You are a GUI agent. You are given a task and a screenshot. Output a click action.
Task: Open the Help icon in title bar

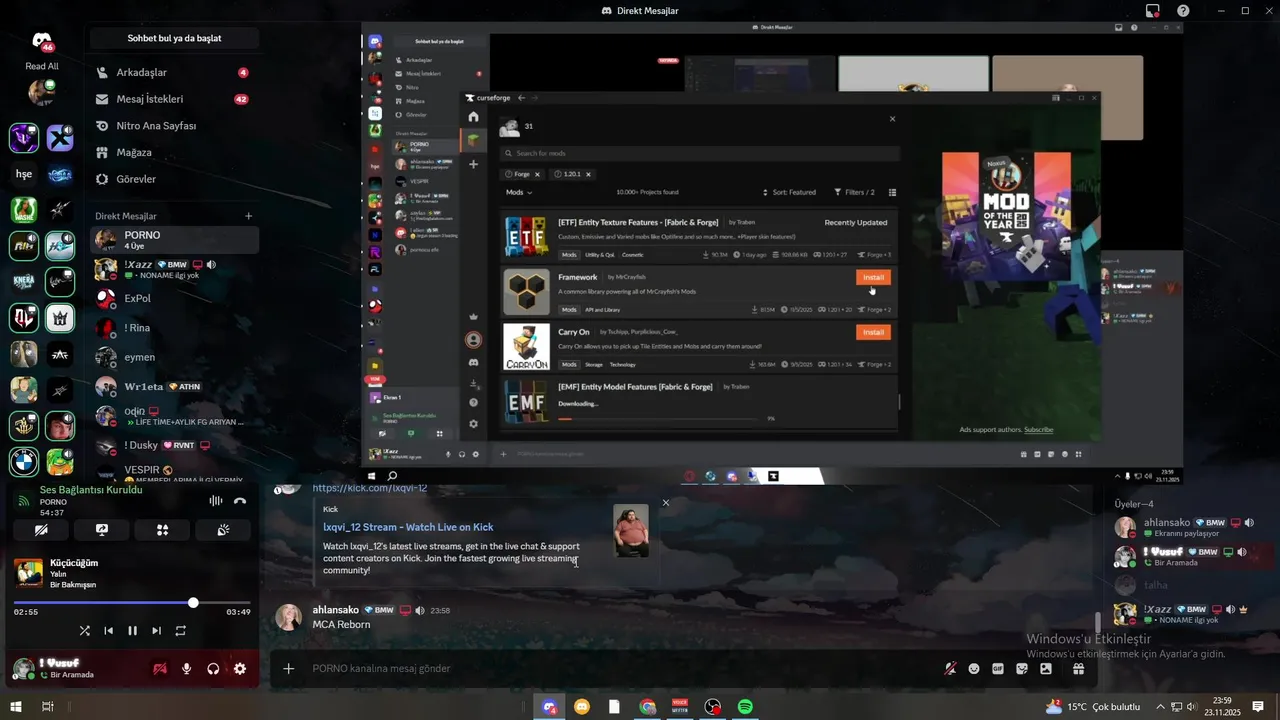point(1183,11)
